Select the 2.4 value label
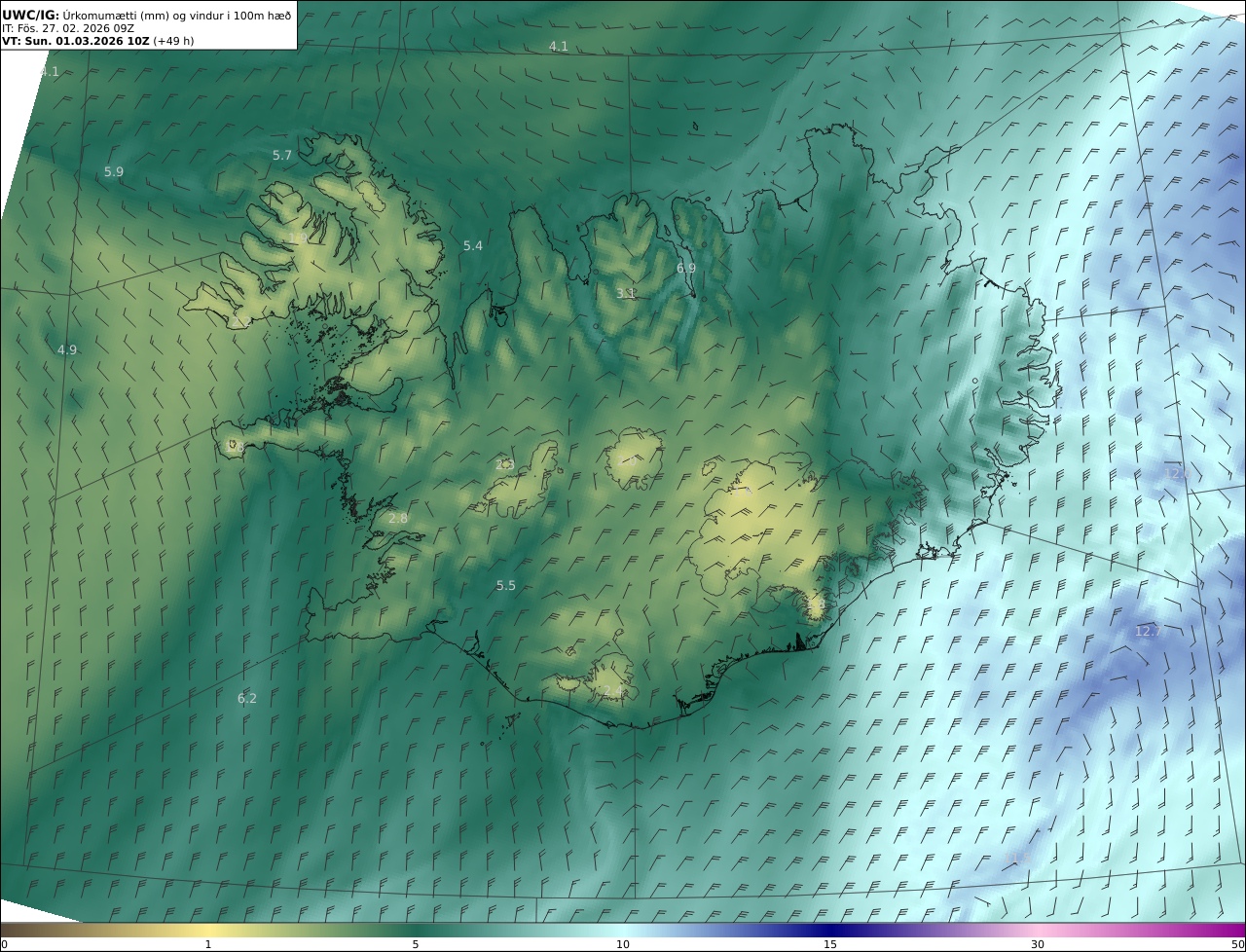This screenshot has width=1246, height=952. click(x=611, y=692)
